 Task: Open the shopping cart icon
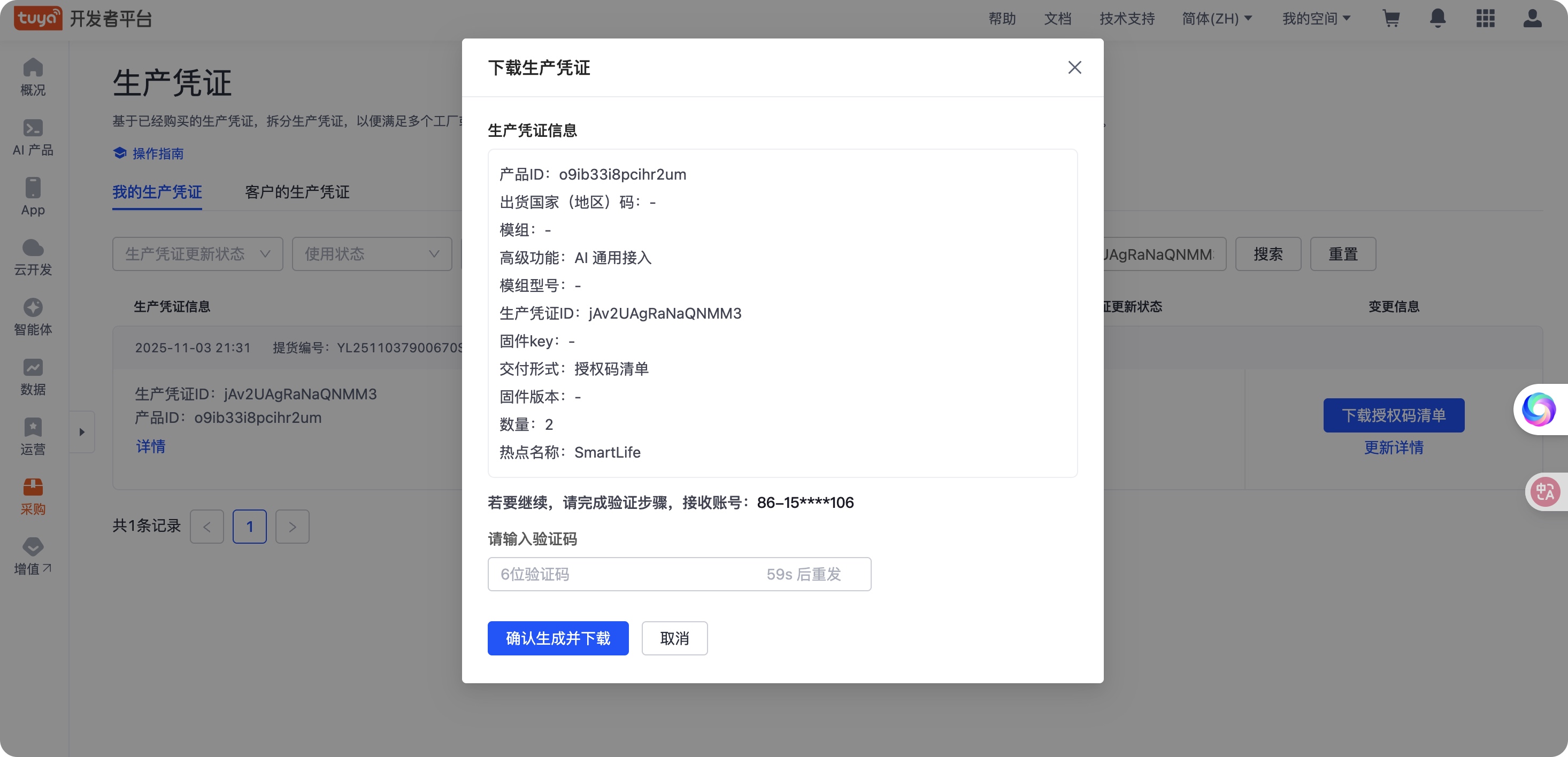(x=1391, y=18)
